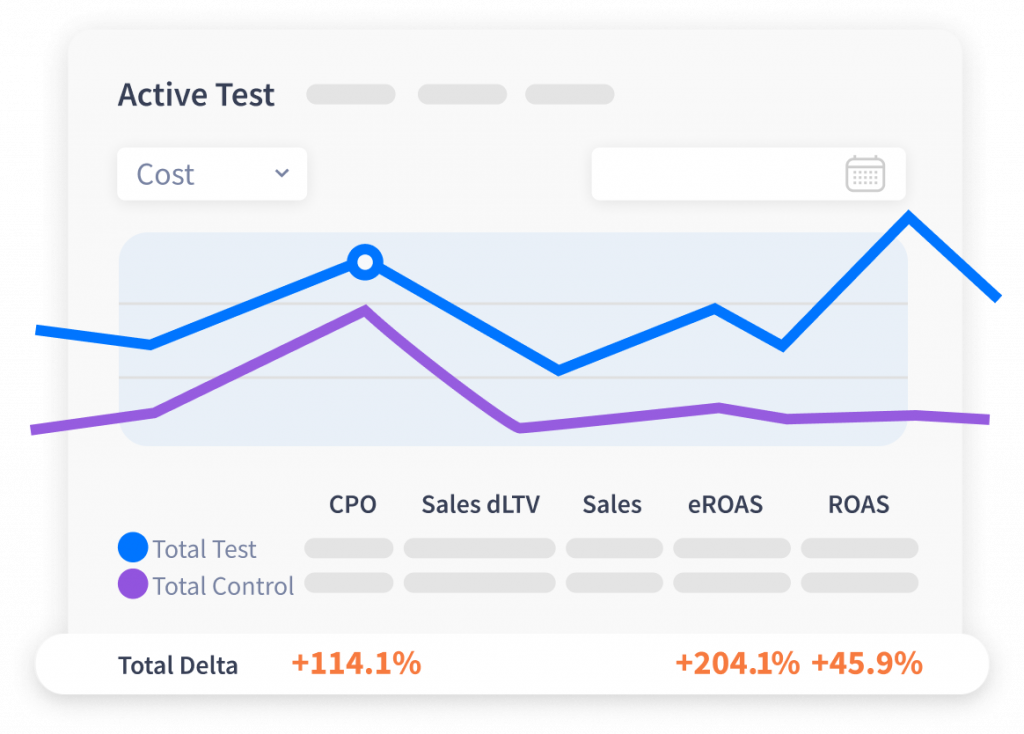This screenshot has width=1024, height=734.
Task: Click the date range input field
Action: pyautogui.click(x=715, y=174)
